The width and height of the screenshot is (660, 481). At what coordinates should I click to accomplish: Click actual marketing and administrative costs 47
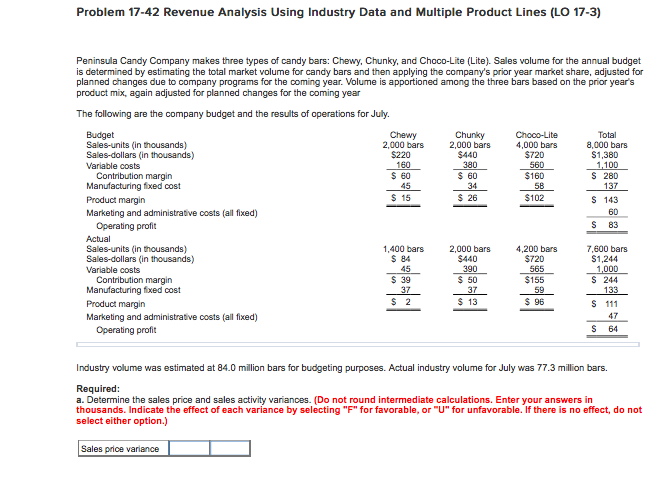(613, 316)
